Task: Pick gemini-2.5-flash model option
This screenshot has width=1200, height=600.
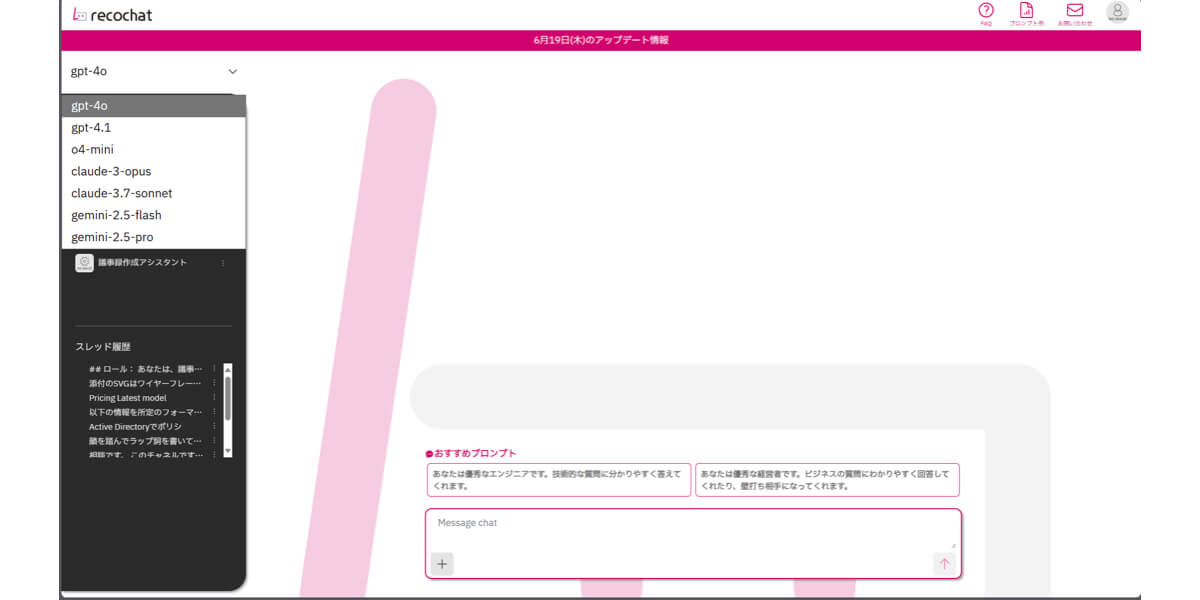Action: [153, 215]
